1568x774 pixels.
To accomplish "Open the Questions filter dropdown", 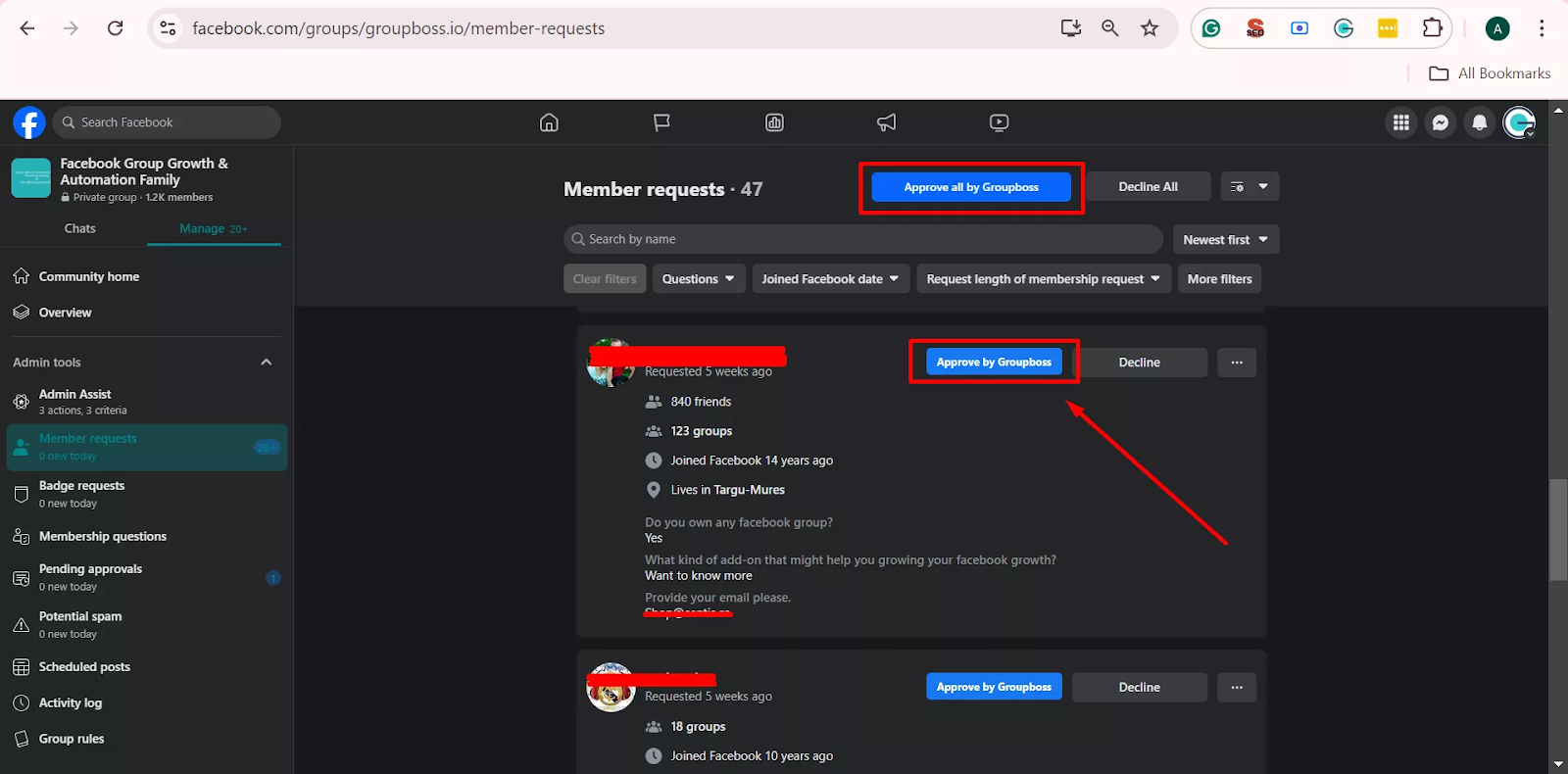I will click(700, 279).
